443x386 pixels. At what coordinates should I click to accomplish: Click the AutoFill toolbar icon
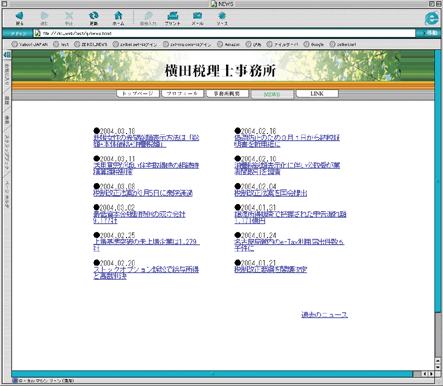coord(148,18)
